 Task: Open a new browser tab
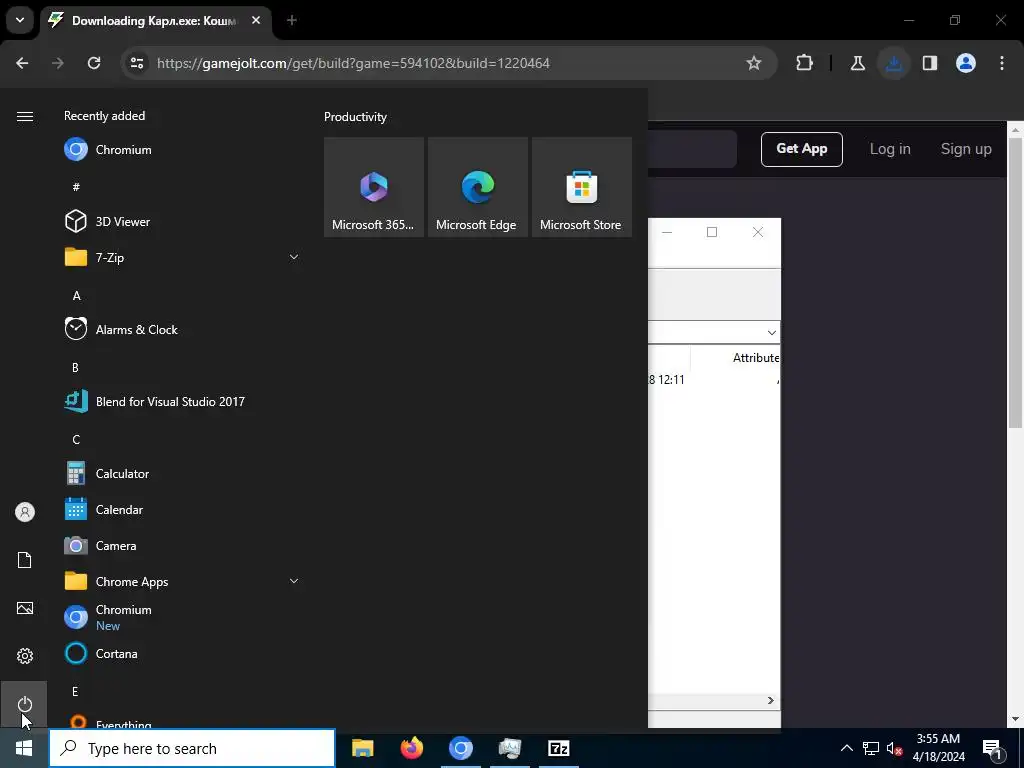coord(292,20)
